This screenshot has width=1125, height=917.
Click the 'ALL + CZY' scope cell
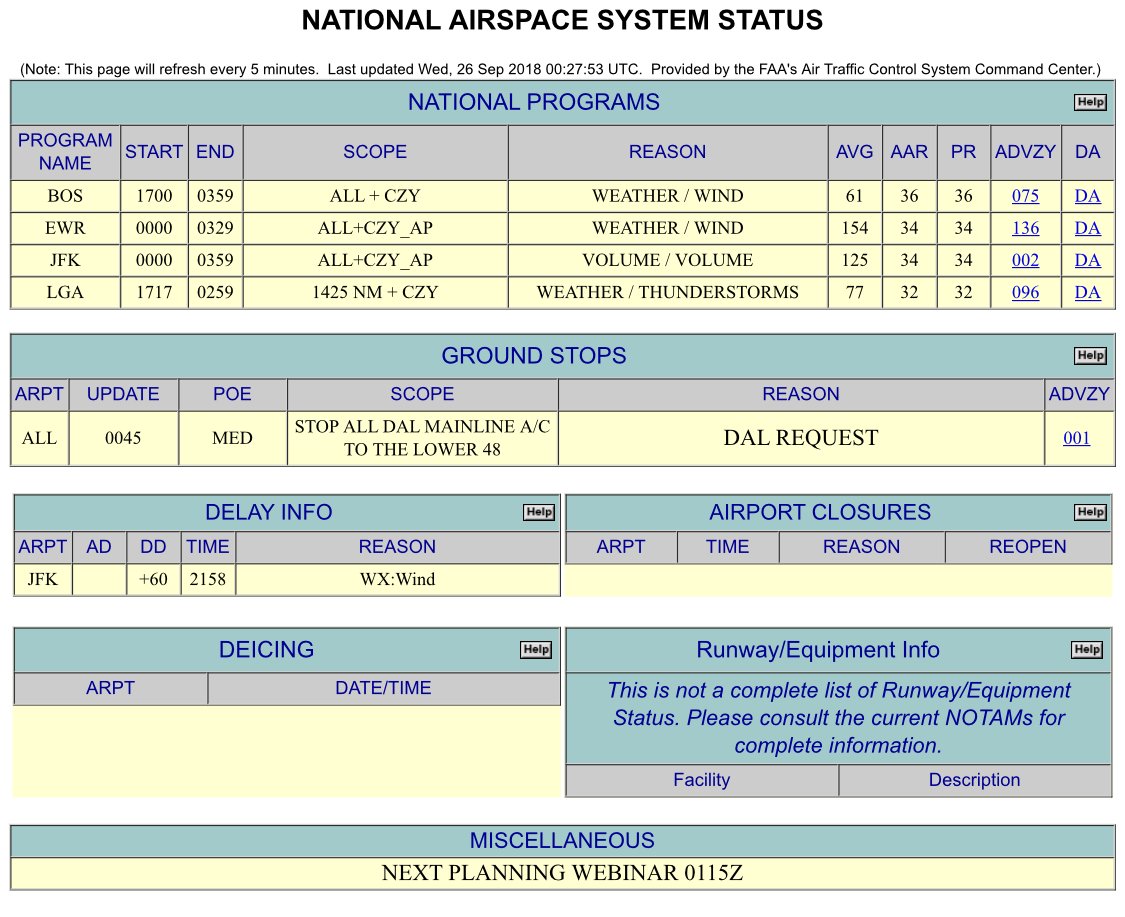375,196
